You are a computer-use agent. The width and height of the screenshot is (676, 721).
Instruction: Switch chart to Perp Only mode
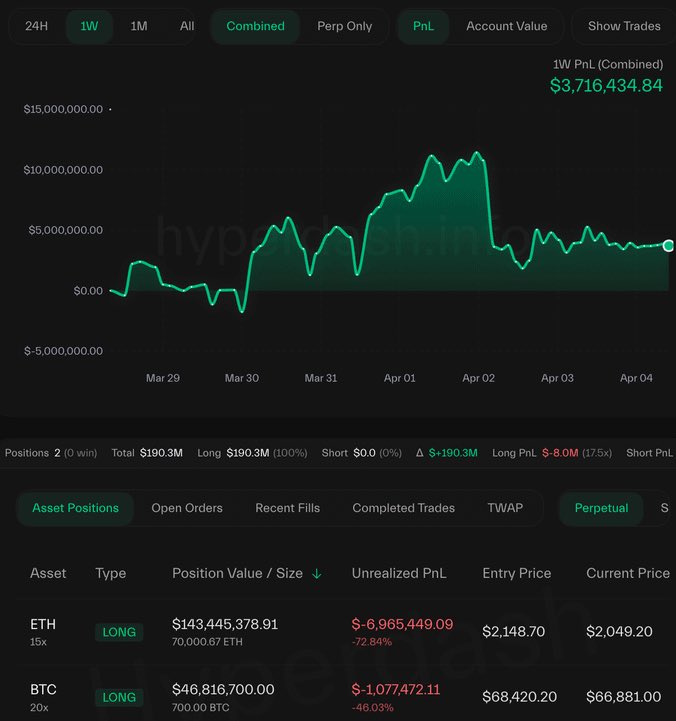click(344, 26)
